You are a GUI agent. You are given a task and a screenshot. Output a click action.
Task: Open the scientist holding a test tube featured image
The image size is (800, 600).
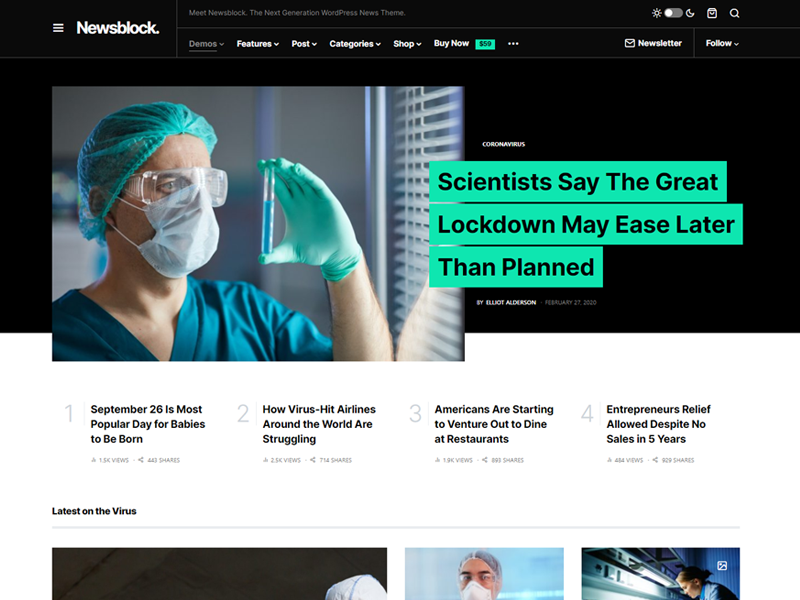point(258,223)
